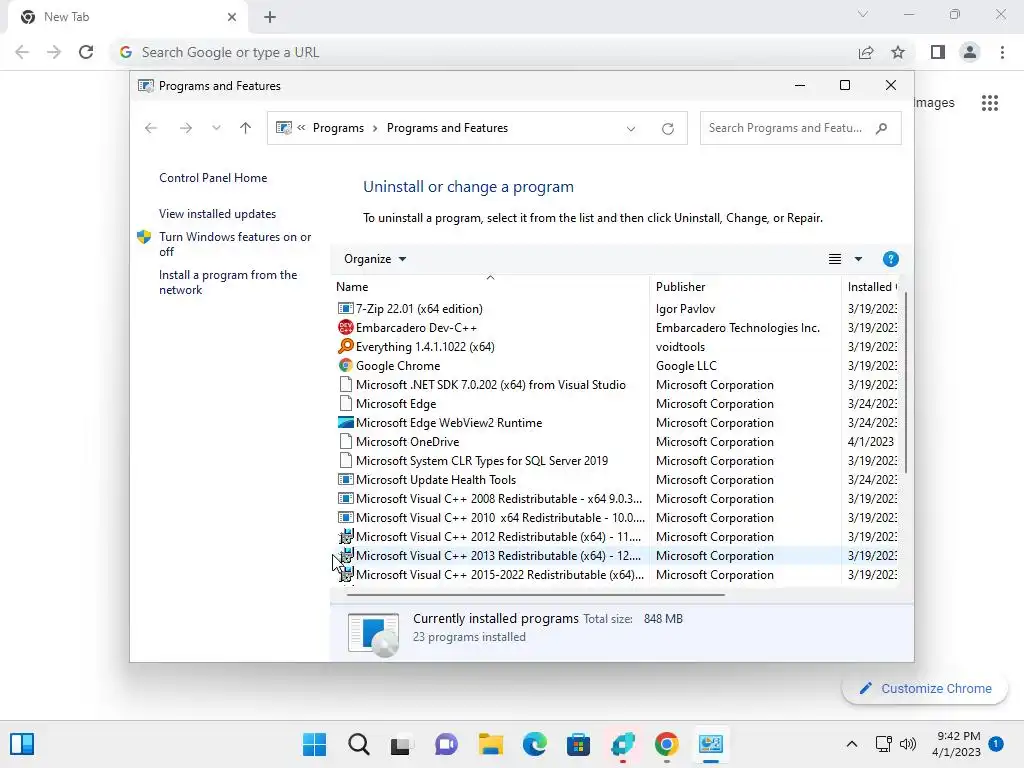Image resolution: width=1024 pixels, height=768 pixels.
Task: Expand address bar history dropdown
Action: (631, 129)
